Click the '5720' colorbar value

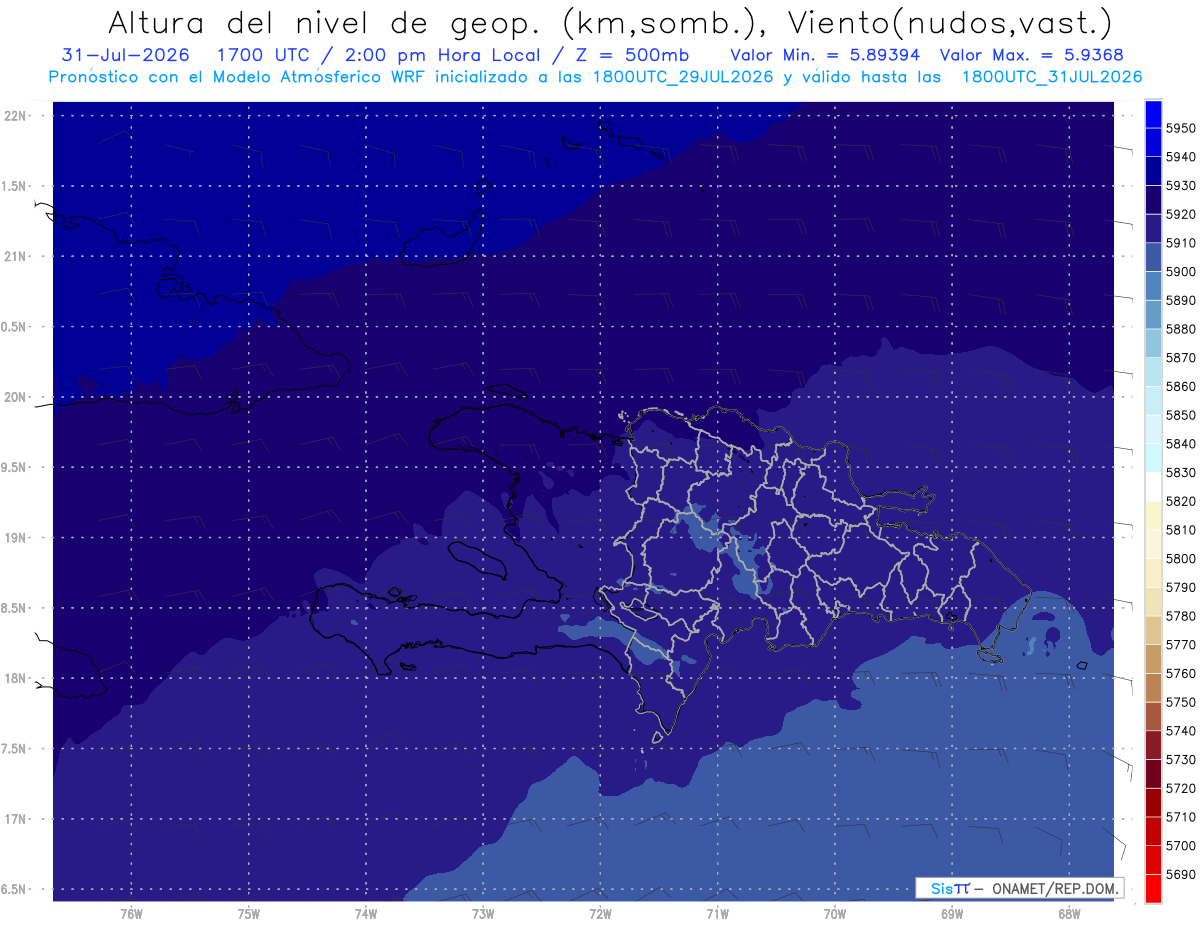1180,788
